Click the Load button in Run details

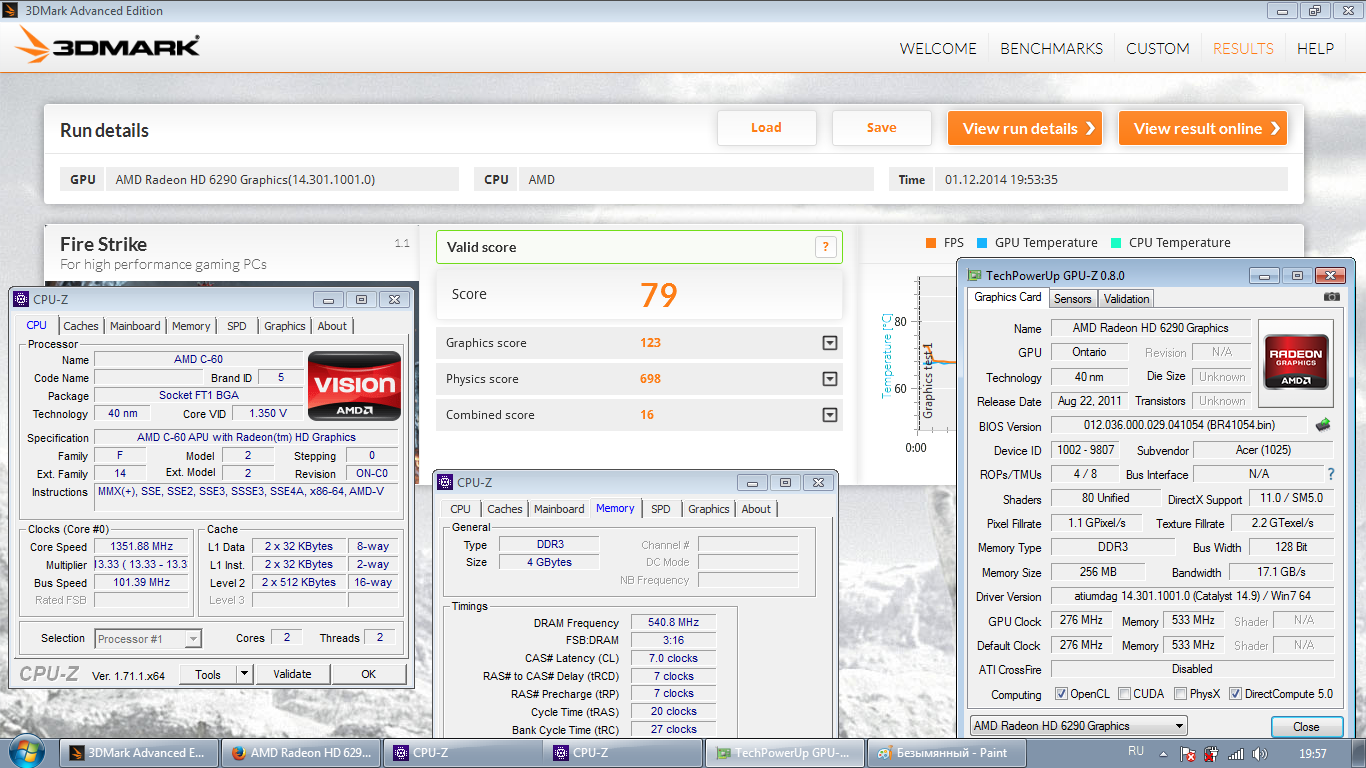[767, 128]
